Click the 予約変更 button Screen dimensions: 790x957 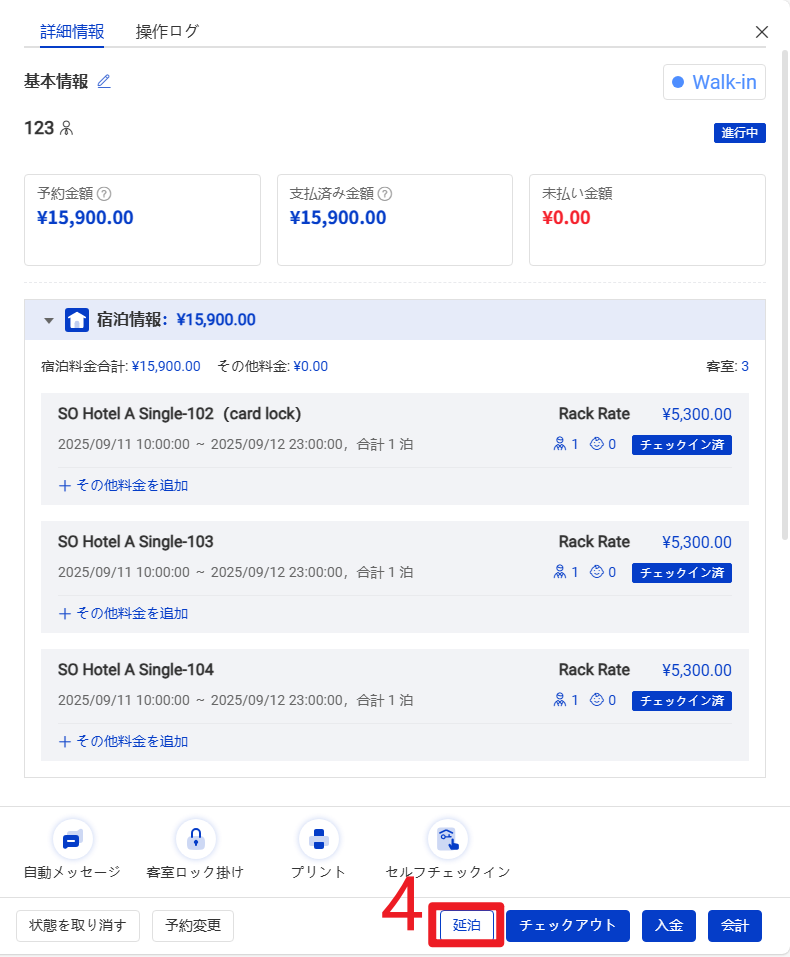pyautogui.click(x=193, y=925)
